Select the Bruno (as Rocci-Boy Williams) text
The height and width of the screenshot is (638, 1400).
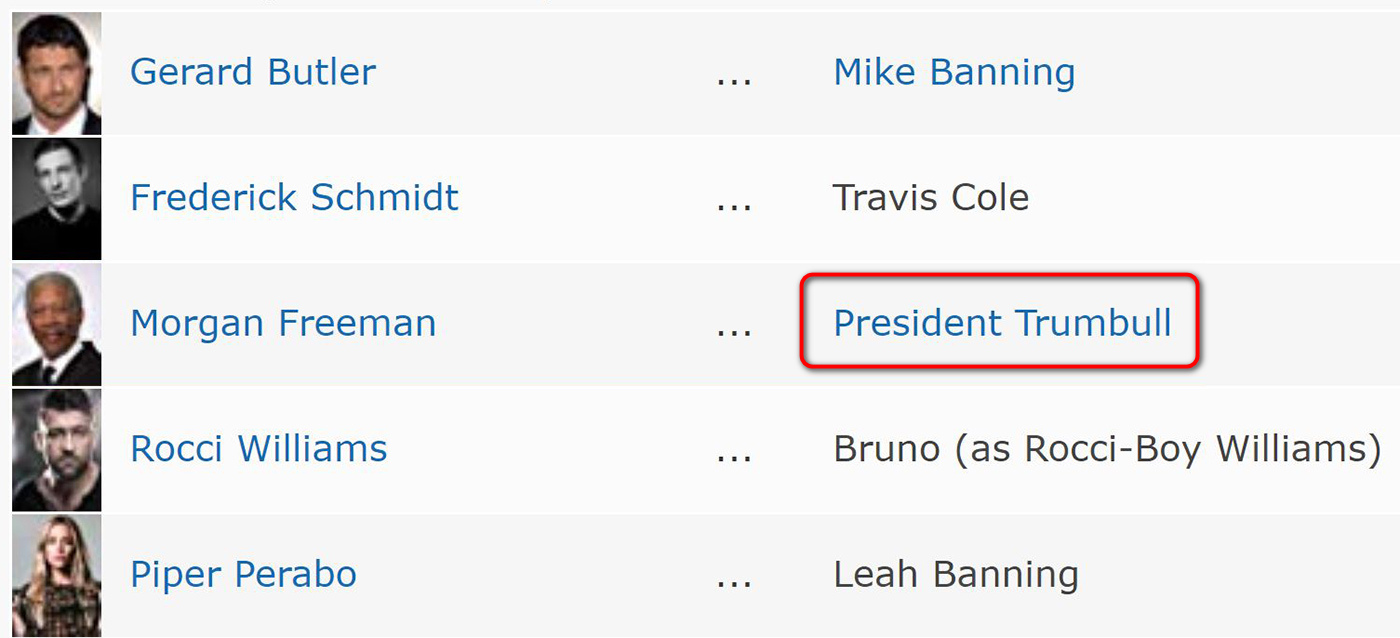point(1107,449)
